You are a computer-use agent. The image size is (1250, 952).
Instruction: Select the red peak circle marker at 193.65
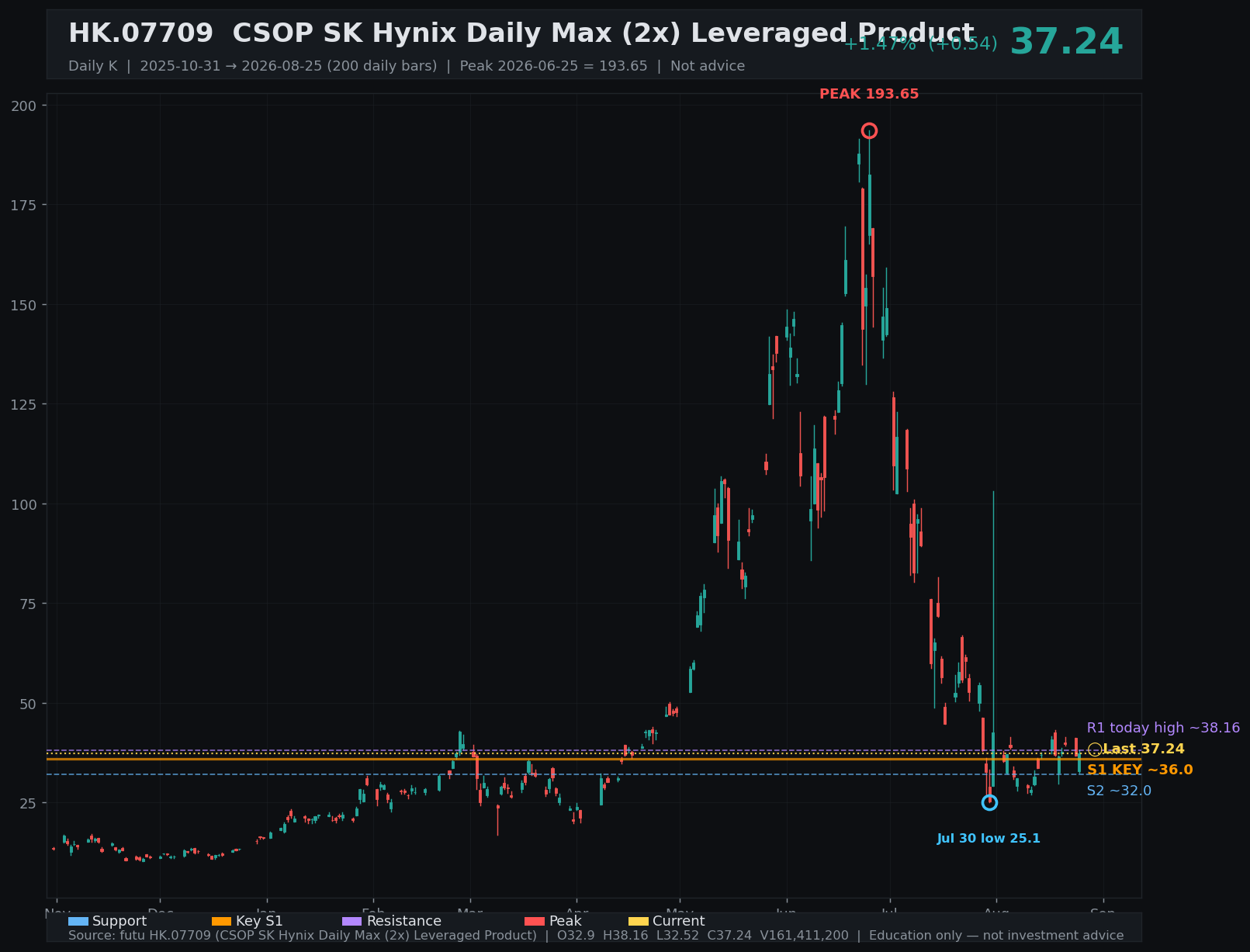tap(869, 130)
